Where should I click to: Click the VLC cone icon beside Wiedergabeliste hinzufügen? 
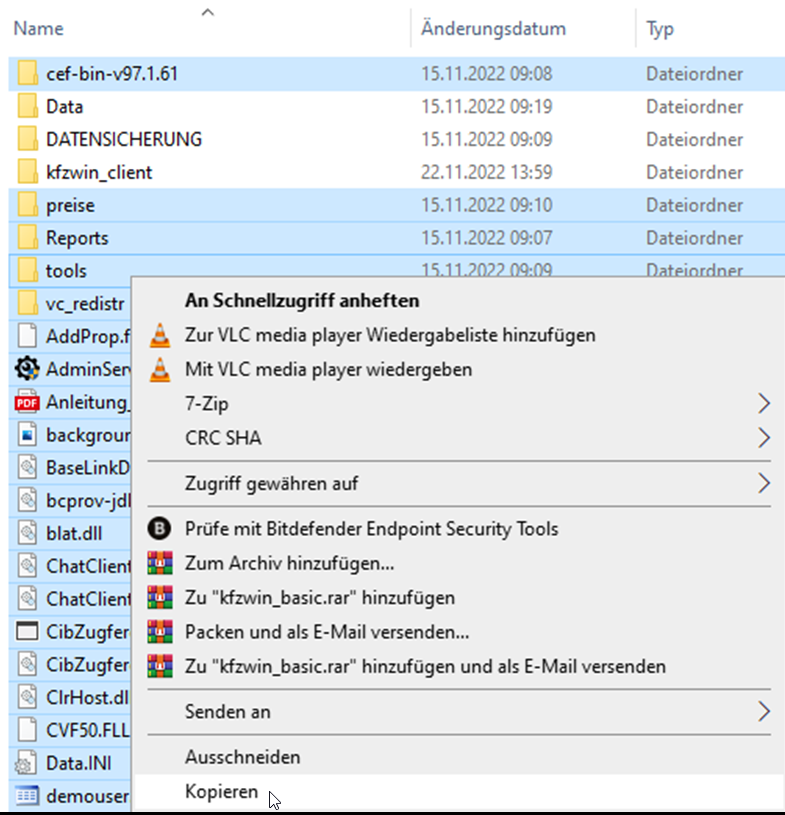[160, 335]
